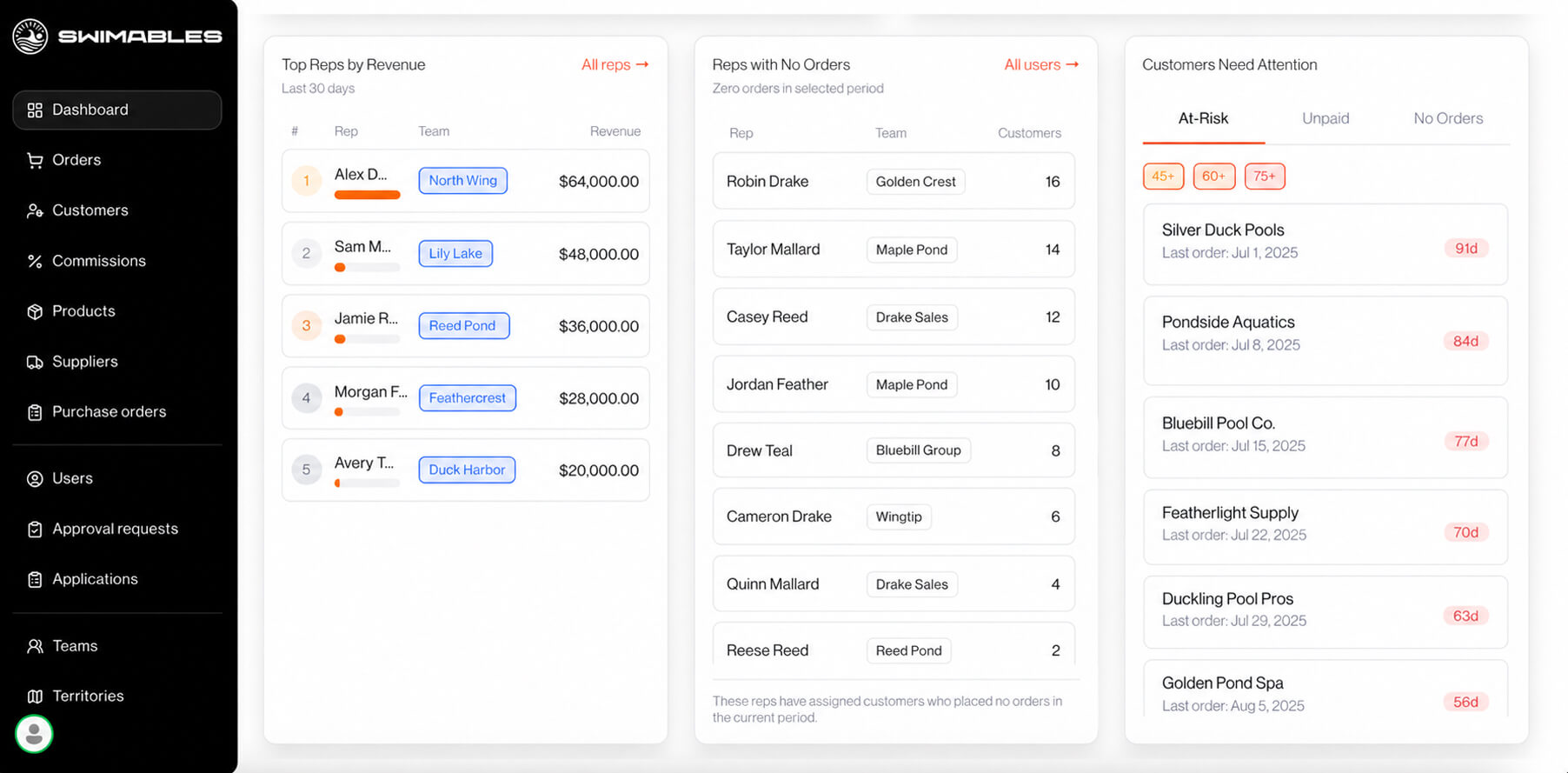The image size is (1568, 773).
Task: Click Alex D. revenue progress bar
Action: (368, 196)
